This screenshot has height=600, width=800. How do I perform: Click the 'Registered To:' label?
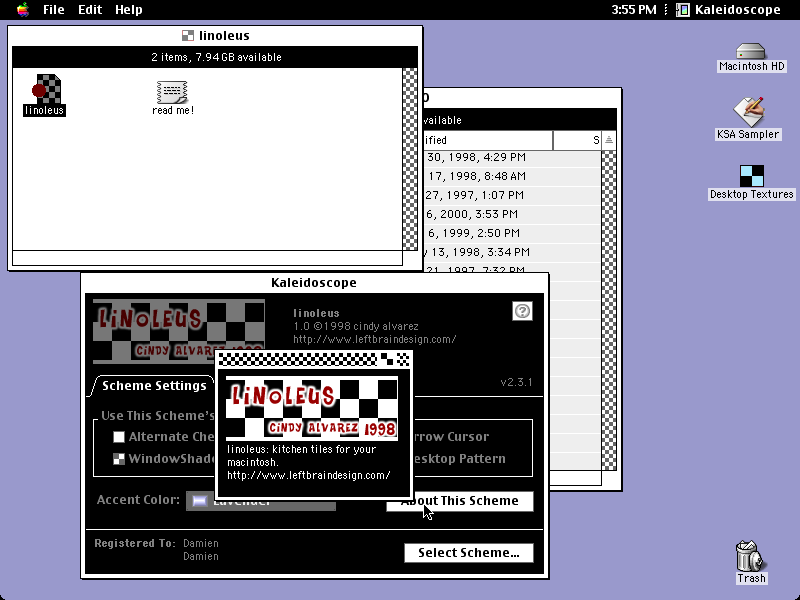click(x=135, y=543)
